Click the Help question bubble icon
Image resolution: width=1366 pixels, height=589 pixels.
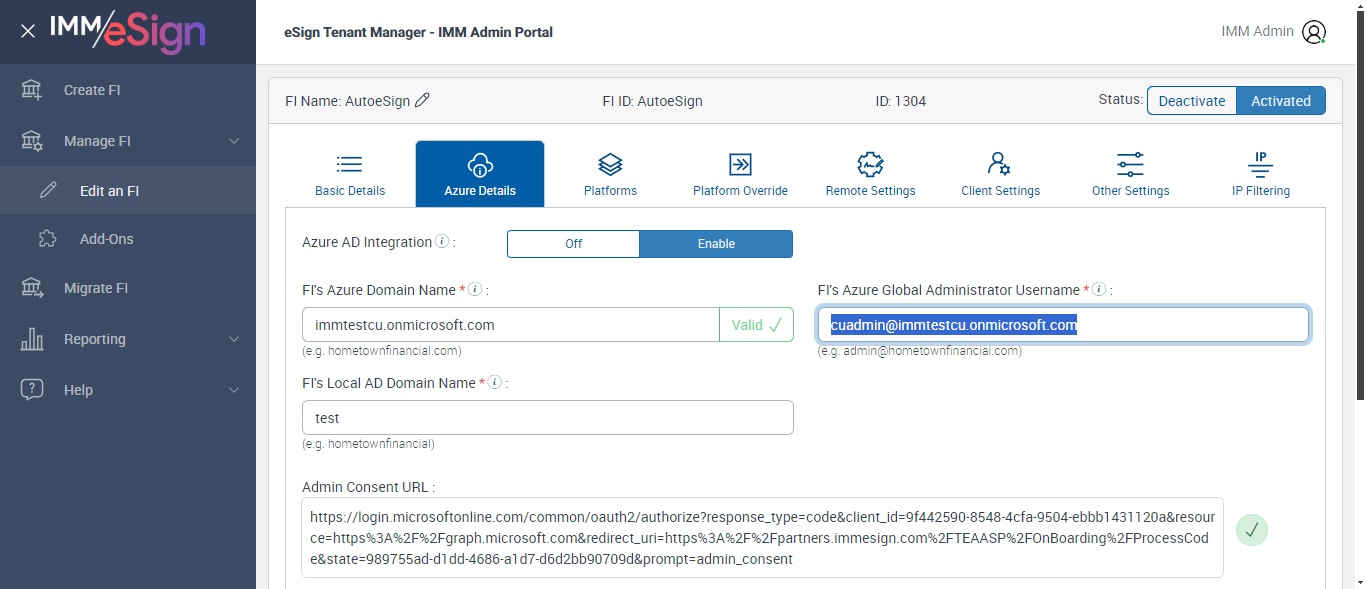[32, 390]
